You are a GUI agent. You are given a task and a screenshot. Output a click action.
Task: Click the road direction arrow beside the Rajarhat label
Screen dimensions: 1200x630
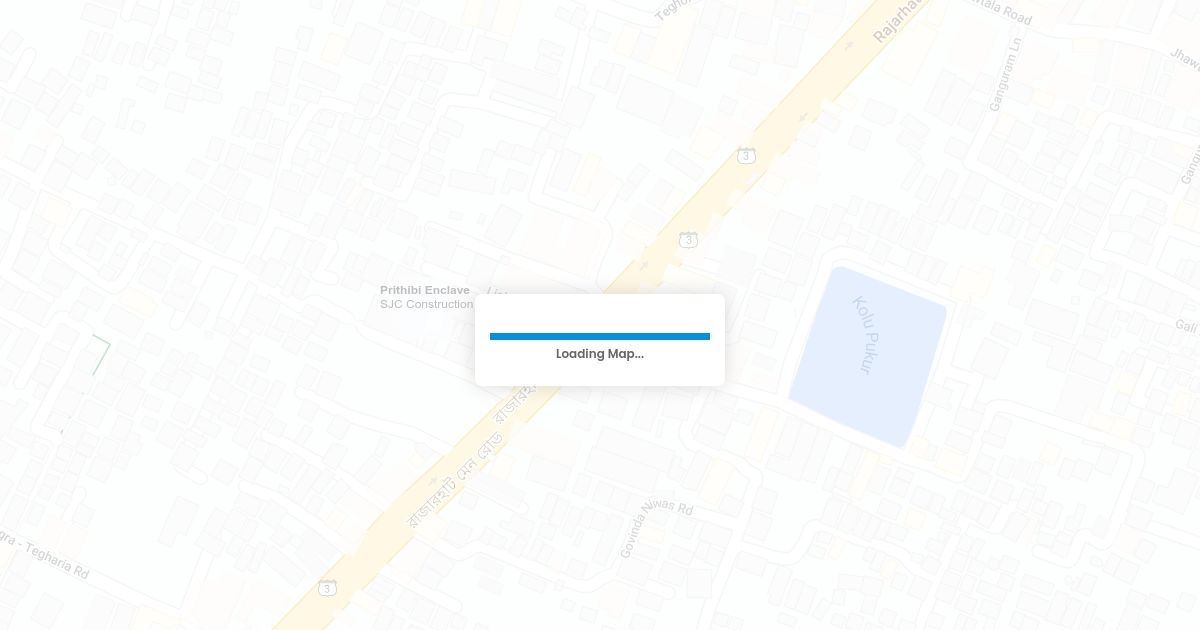[849, 45]
